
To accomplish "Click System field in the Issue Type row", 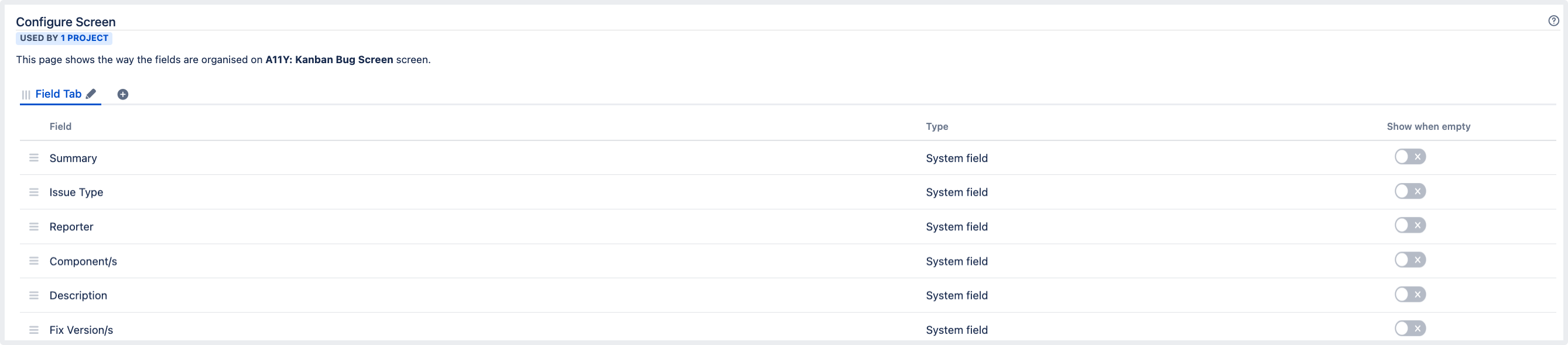I will click(956, 192).
